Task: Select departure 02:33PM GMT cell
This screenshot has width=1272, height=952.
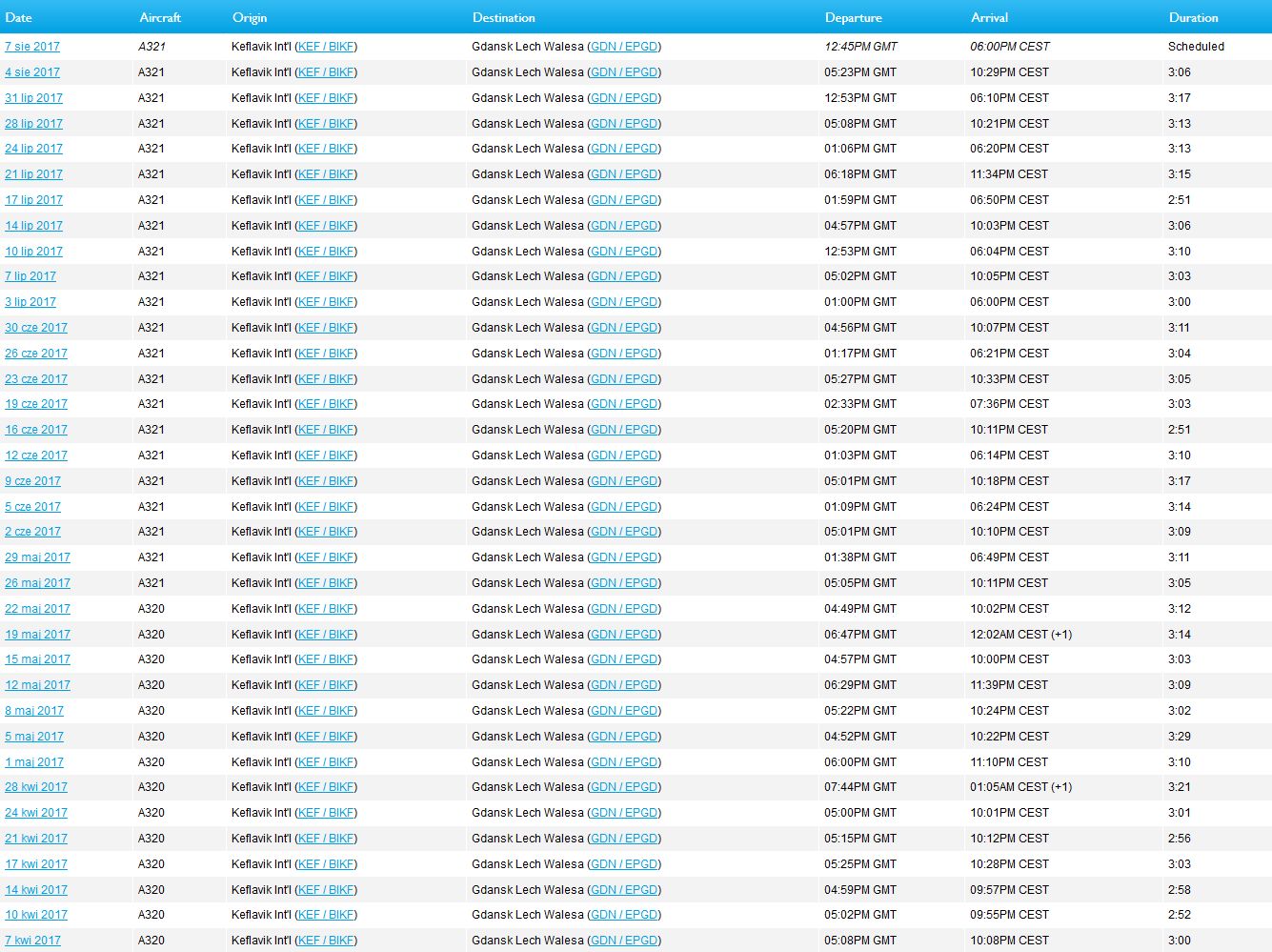Action: click(860, 404)
